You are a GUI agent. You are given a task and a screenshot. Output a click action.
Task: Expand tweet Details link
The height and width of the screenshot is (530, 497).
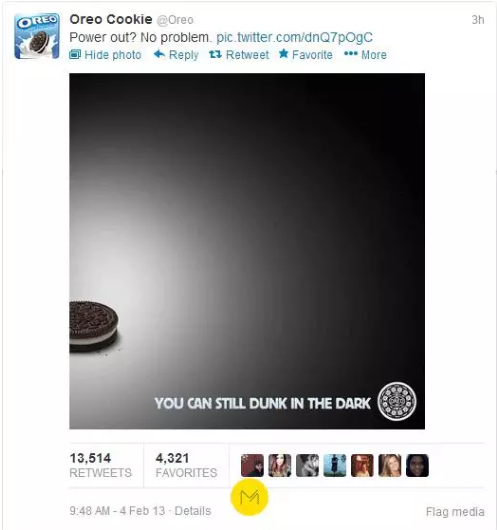point(193,510)
